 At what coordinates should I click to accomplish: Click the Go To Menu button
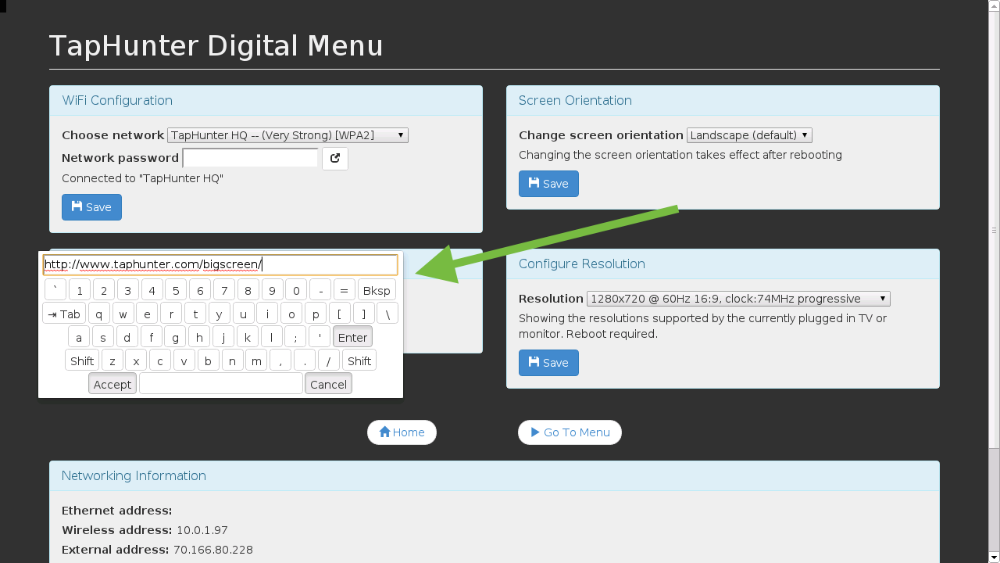(570, 432)
